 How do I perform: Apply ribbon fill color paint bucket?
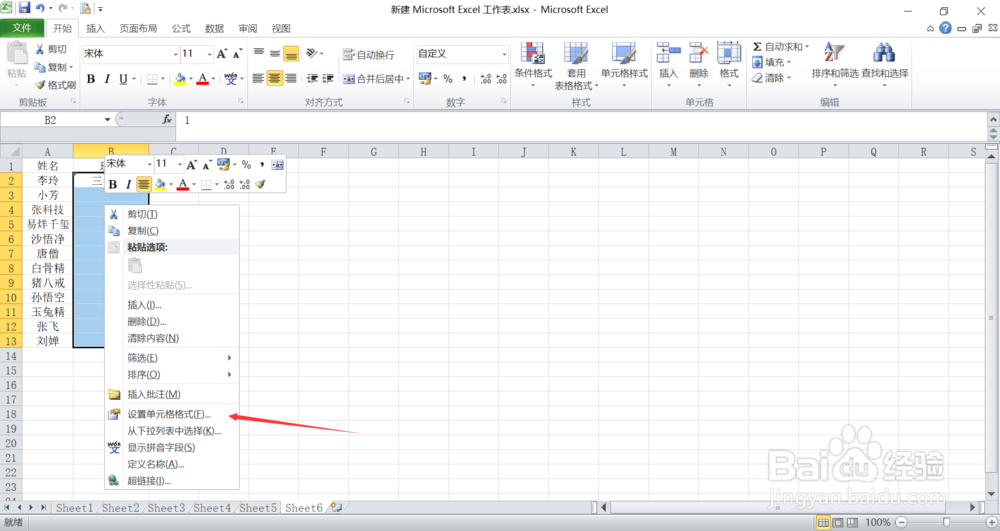[x=180, y=79]
